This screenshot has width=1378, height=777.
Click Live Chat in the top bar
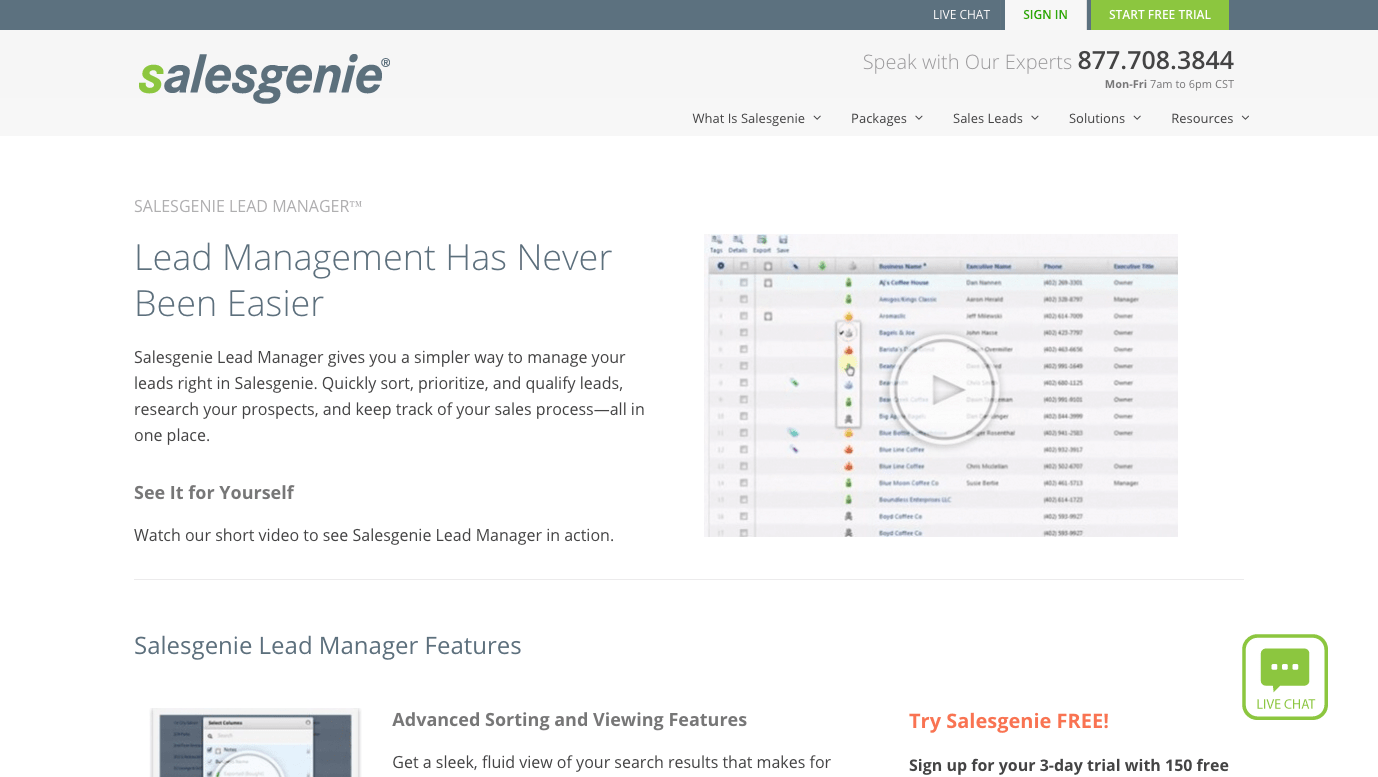961,15
